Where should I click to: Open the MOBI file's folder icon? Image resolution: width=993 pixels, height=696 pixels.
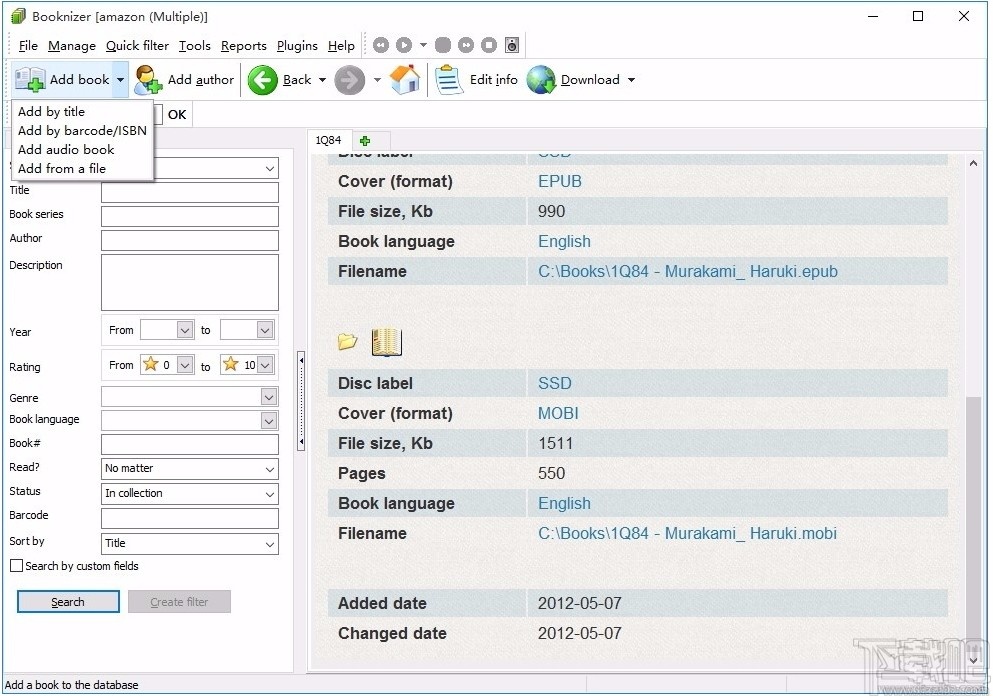click(347, 342)
